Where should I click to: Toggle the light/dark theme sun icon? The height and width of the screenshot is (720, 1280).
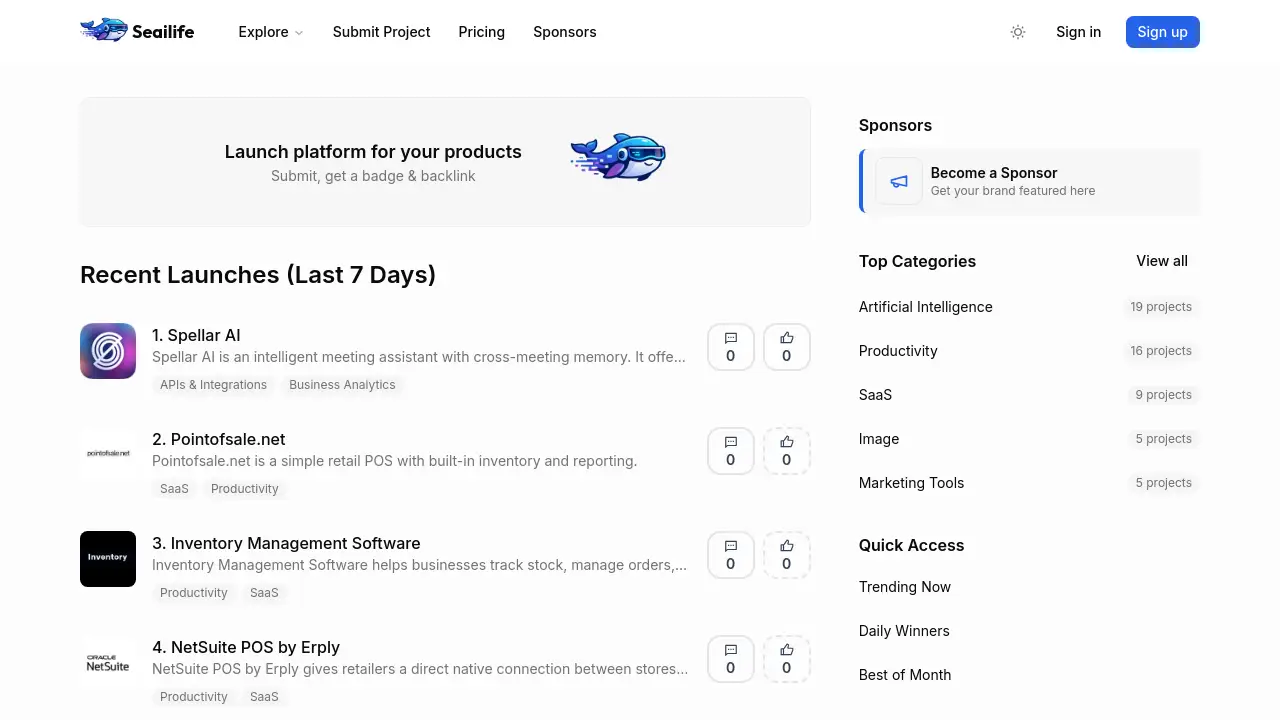click(x=1018, y=32)
